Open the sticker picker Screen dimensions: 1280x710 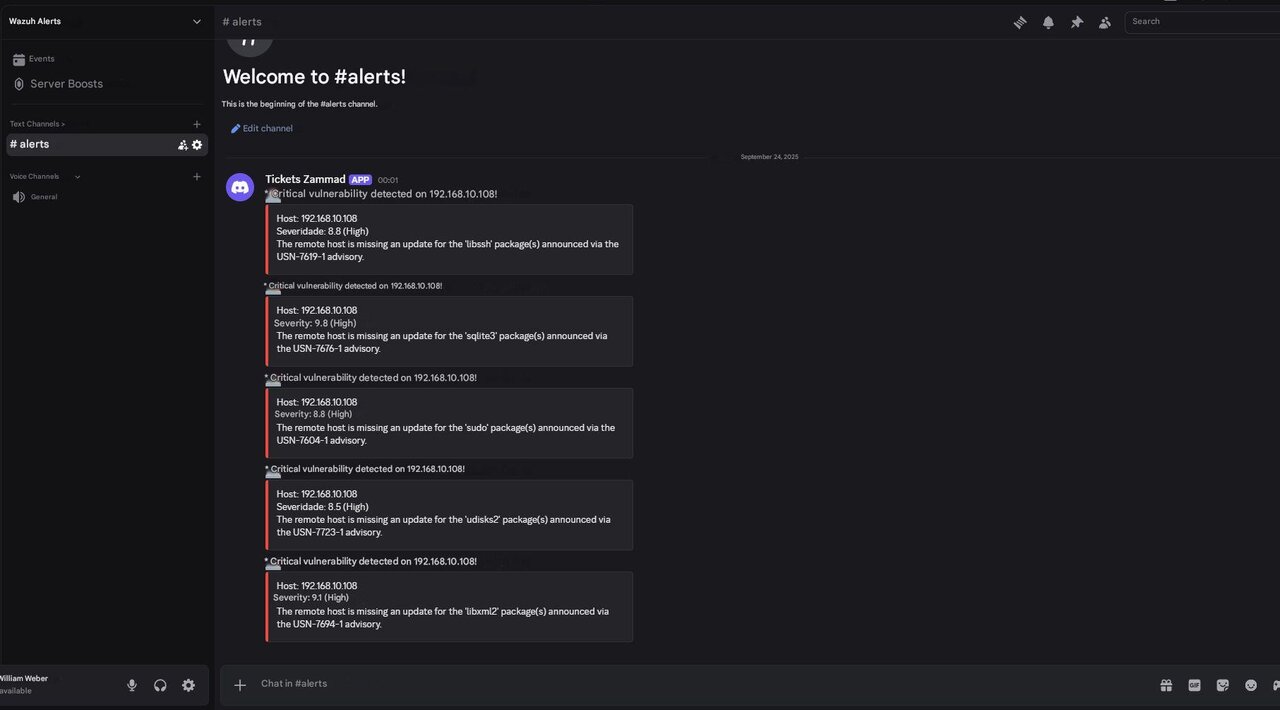tap(1222, 685)
